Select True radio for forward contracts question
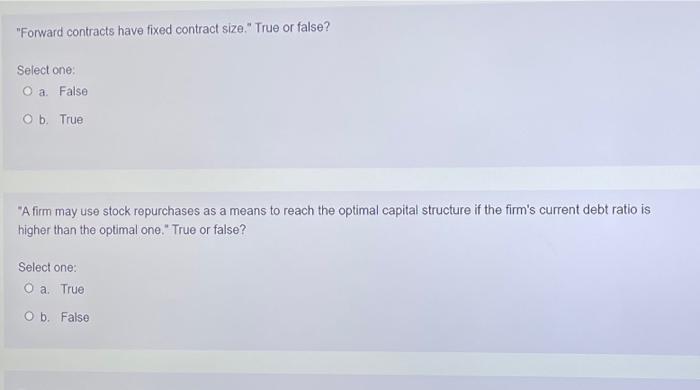This screenshot has width=700, height=390. point(28,119)
